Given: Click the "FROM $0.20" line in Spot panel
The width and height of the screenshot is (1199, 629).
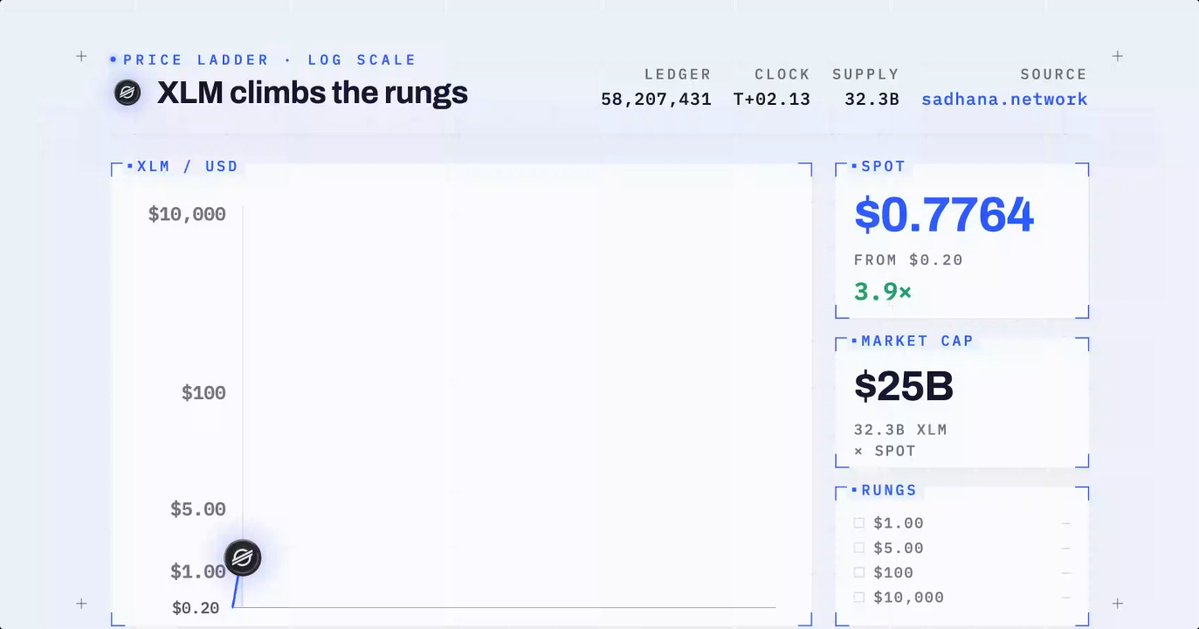Looking at the screenshot, I should pyautogui.click(x=908, y=260).
